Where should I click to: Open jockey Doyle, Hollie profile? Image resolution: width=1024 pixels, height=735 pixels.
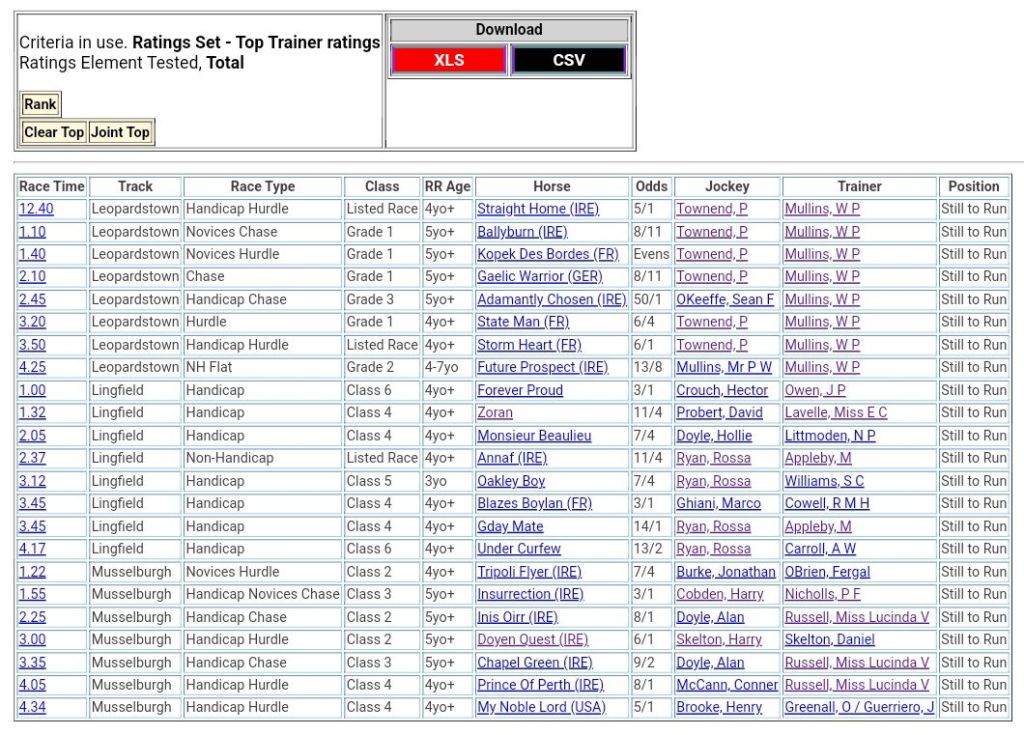(713, 436)
